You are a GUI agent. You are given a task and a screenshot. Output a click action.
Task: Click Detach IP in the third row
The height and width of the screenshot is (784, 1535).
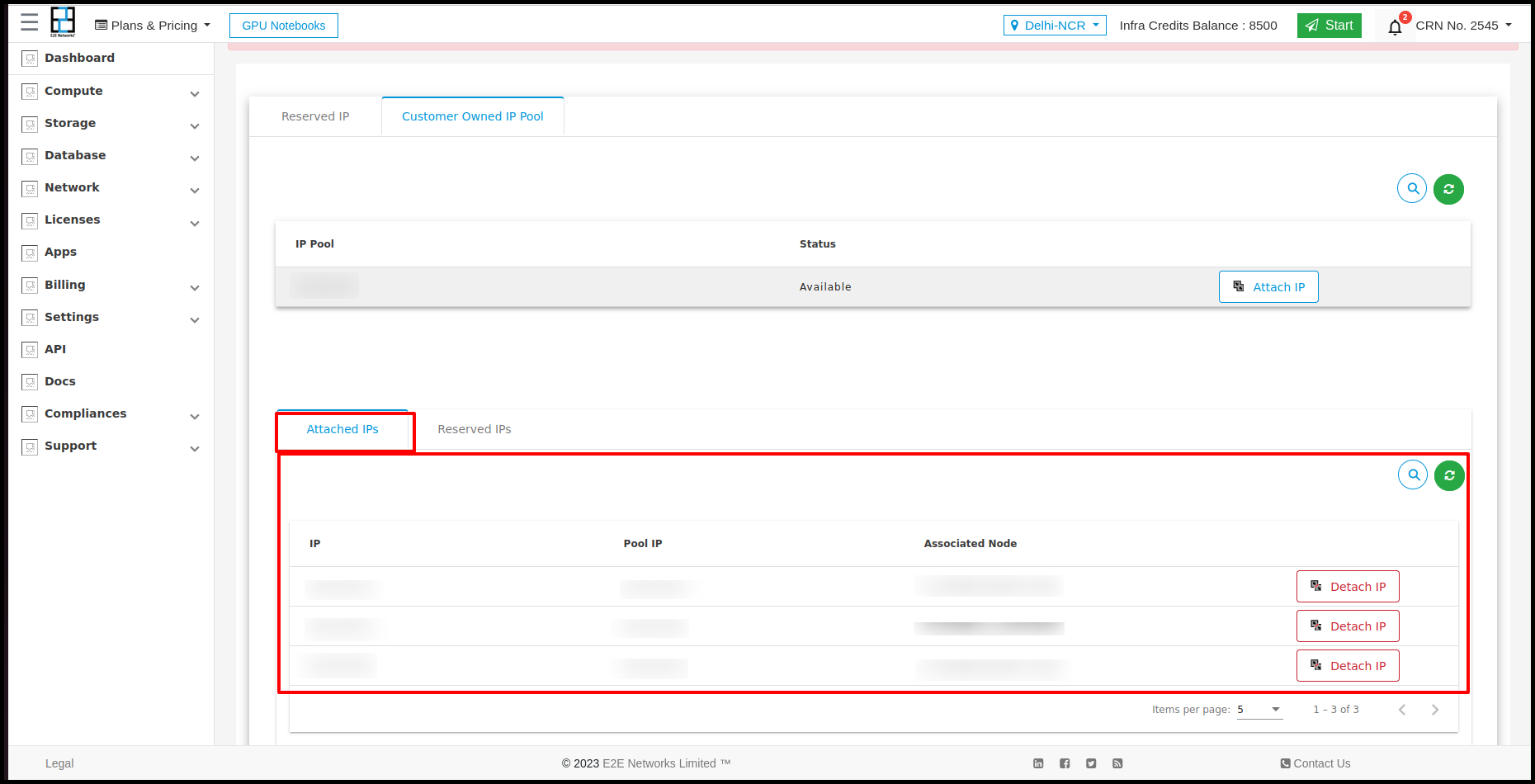[1348, 666]
